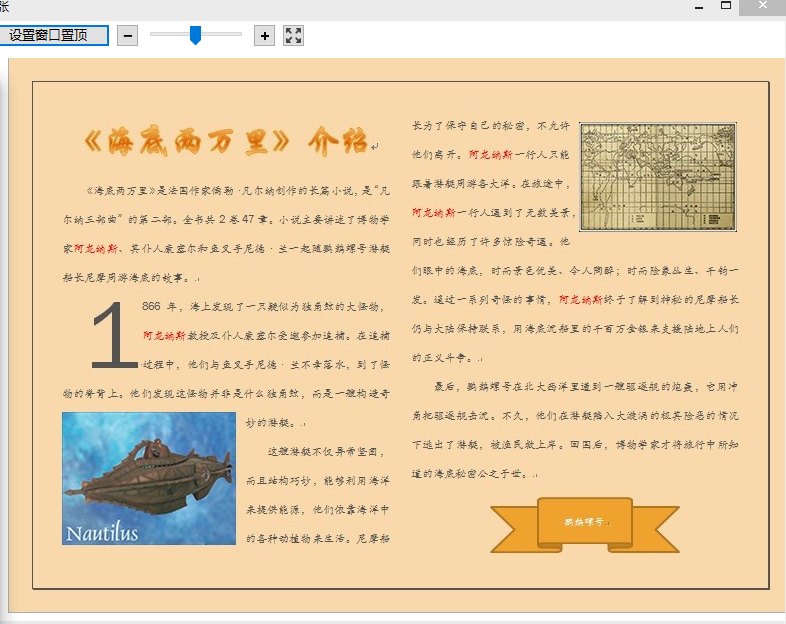Viewport: 786px width, 624px height.
Task: Click the orange ribbon banner labeled 鹦鹉螺号
Action: [x=585, y=522]
